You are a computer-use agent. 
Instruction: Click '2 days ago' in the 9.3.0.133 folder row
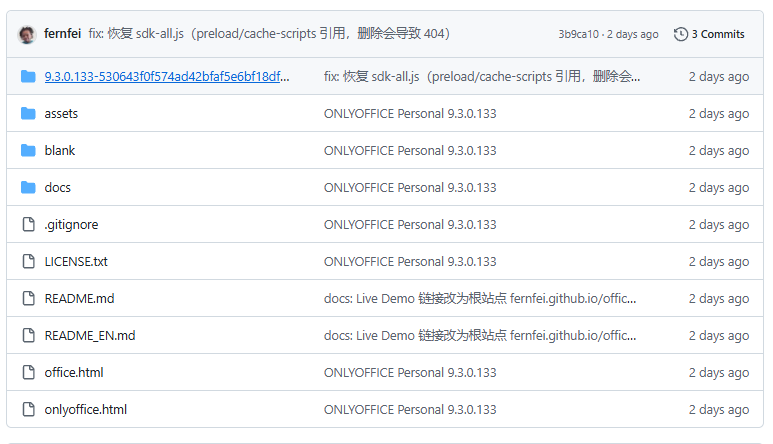click(x=719, y=76)
